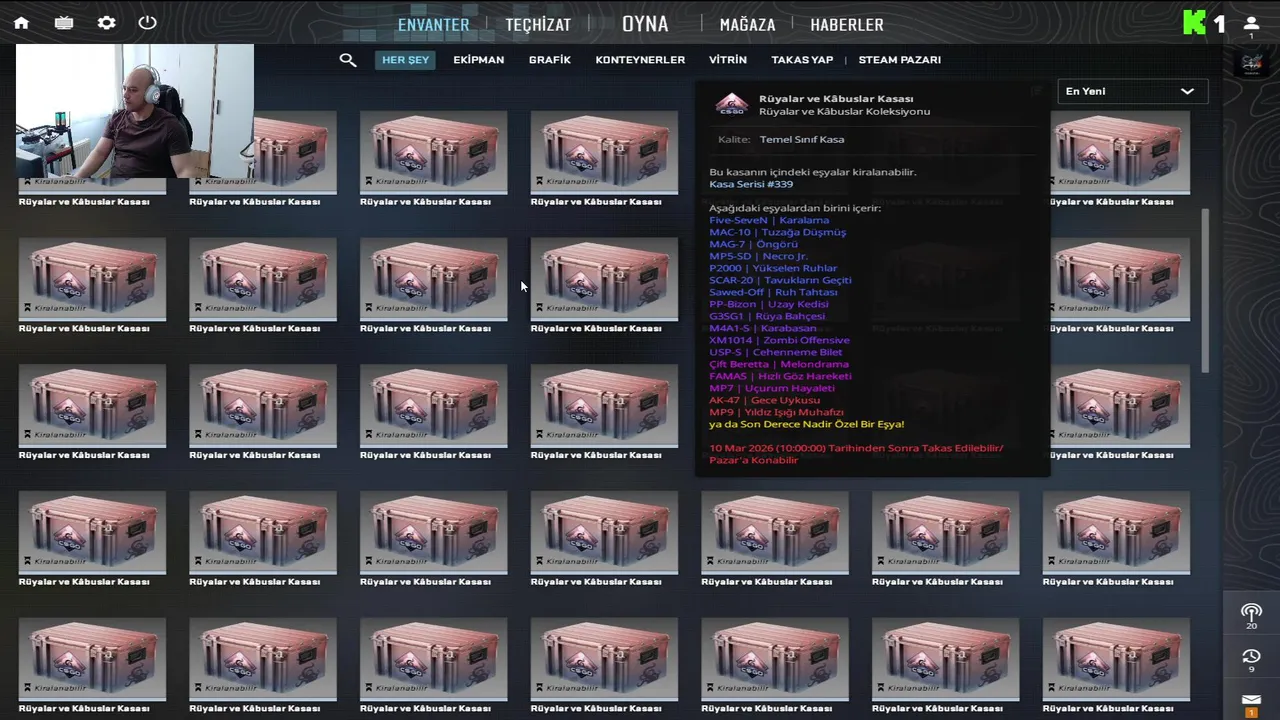Open the watch matches TV icon
Screen dimensions: 1280x720
tap(64, 23)
